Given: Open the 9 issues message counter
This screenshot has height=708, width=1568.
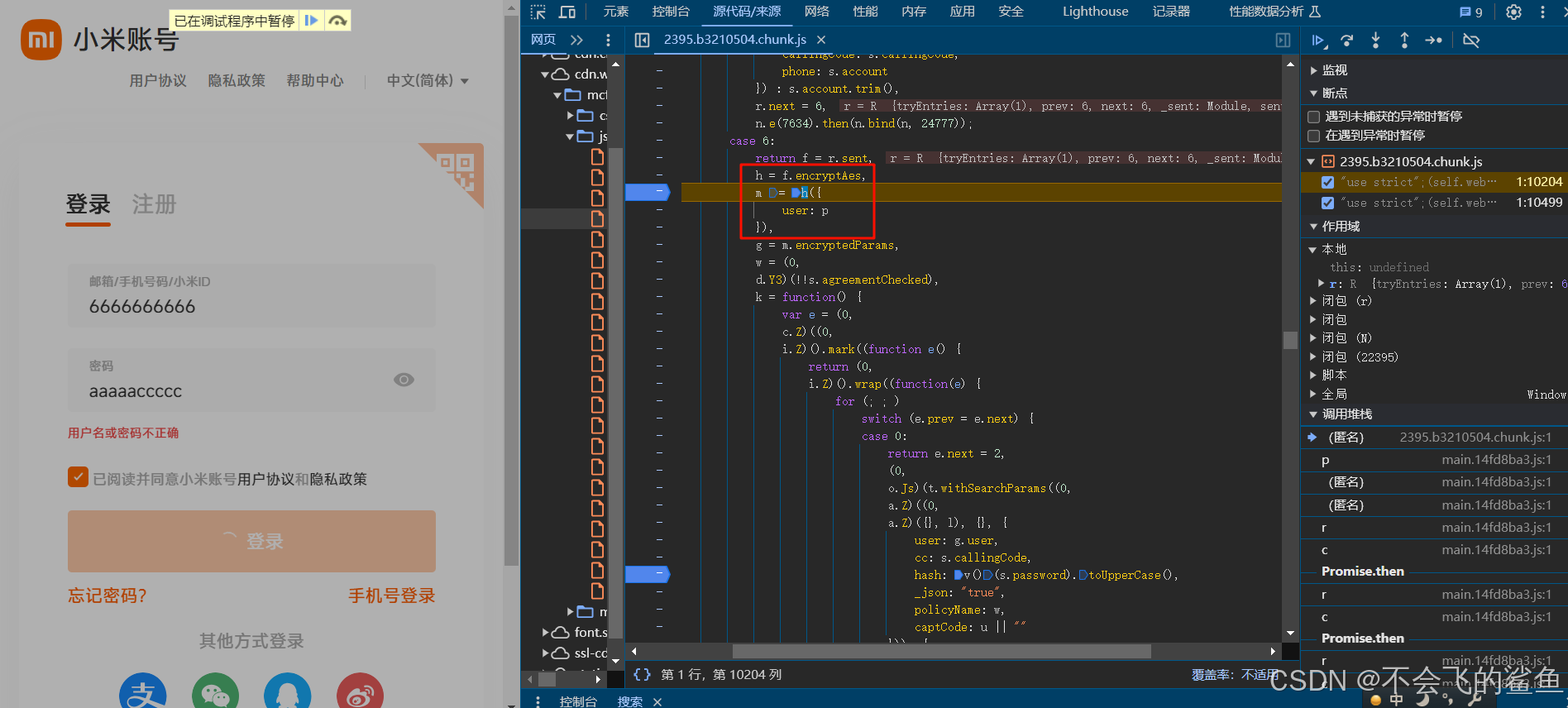Looking at the screenshot, I should tap(1471, 12).
